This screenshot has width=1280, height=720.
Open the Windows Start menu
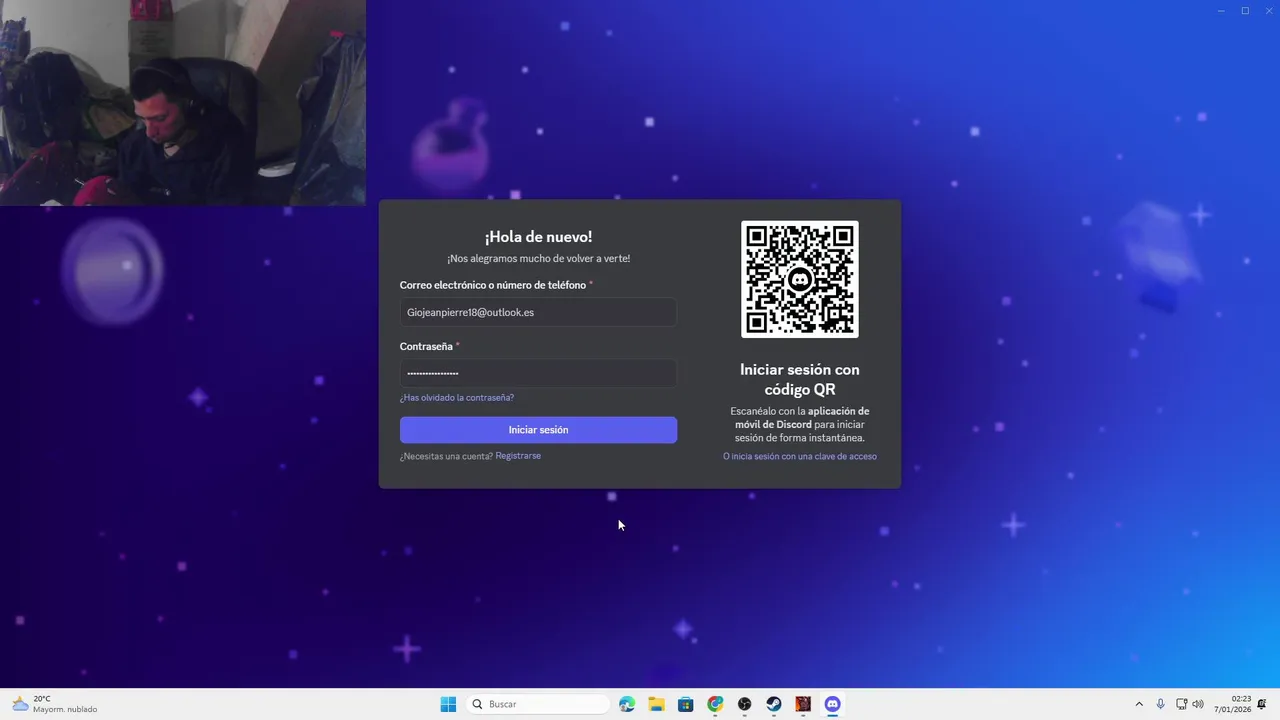pyautogui.click(x=448, y=704)
